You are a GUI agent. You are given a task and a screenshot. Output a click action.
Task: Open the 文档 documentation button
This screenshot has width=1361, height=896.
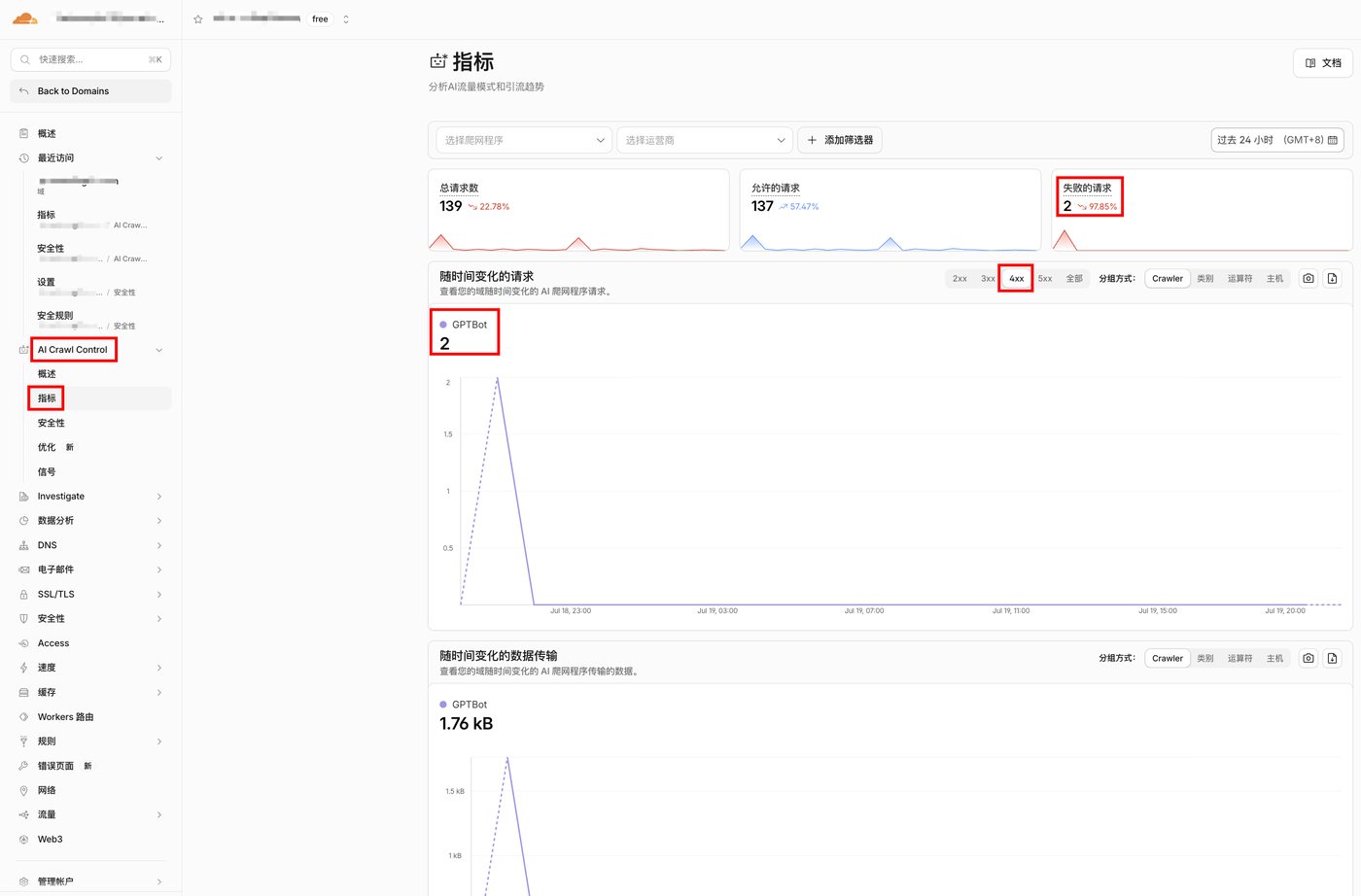[x=1322, y=63]
